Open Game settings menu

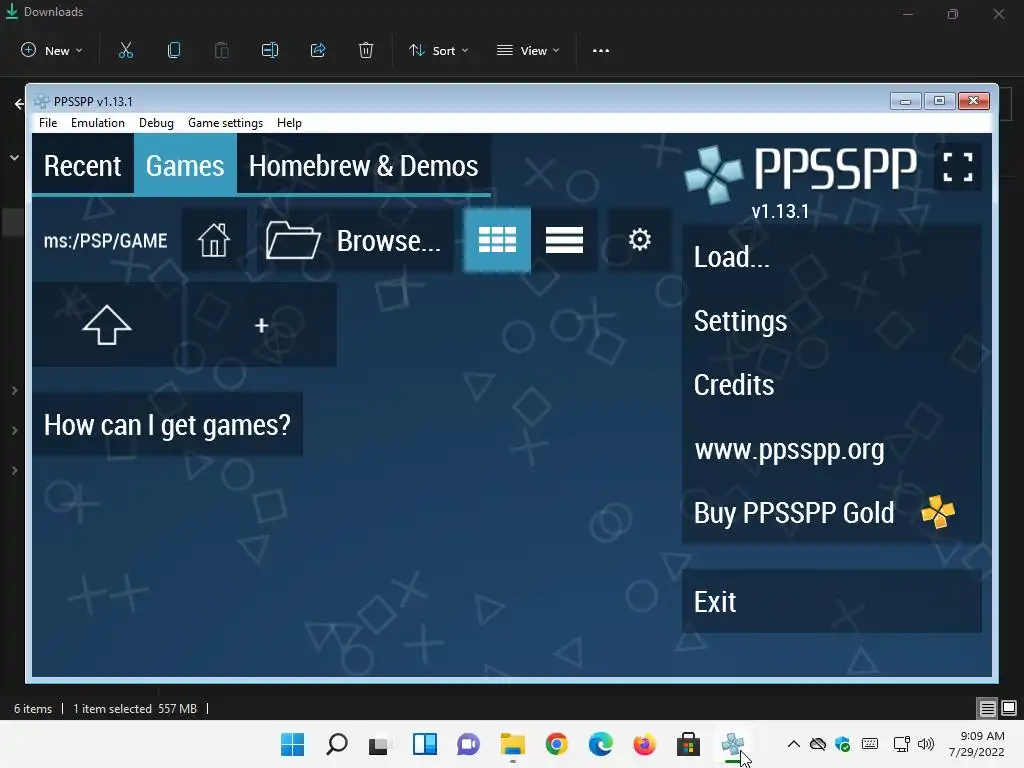(225, 123)
